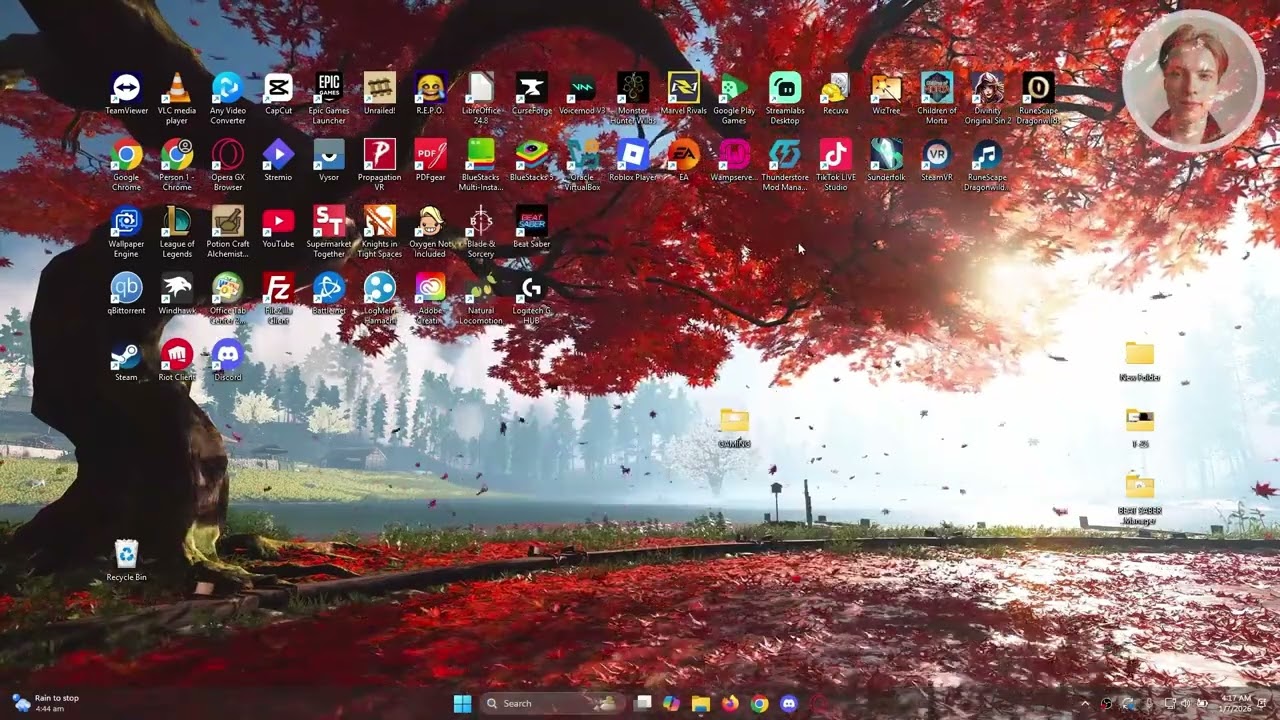Image resolution: width=1280 pixels, height=720 pixels.
Task: Click the Marvel Rivals icon
Action: [x=684, y=89]
